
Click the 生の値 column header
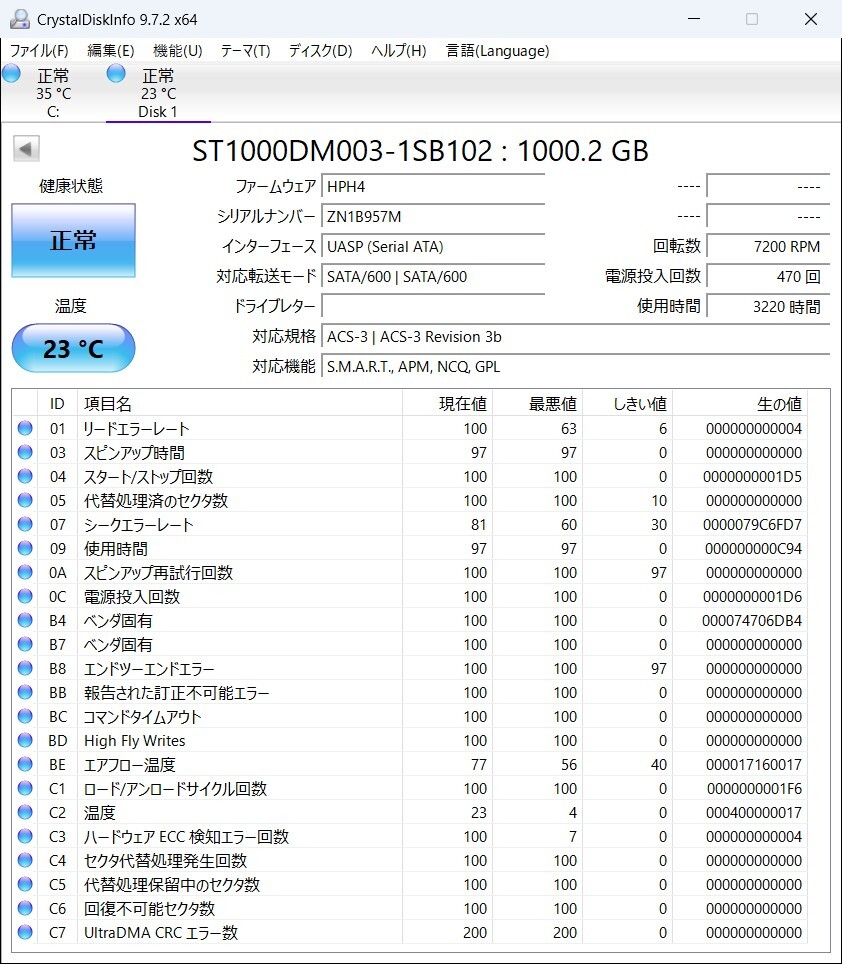click(740, 404)
